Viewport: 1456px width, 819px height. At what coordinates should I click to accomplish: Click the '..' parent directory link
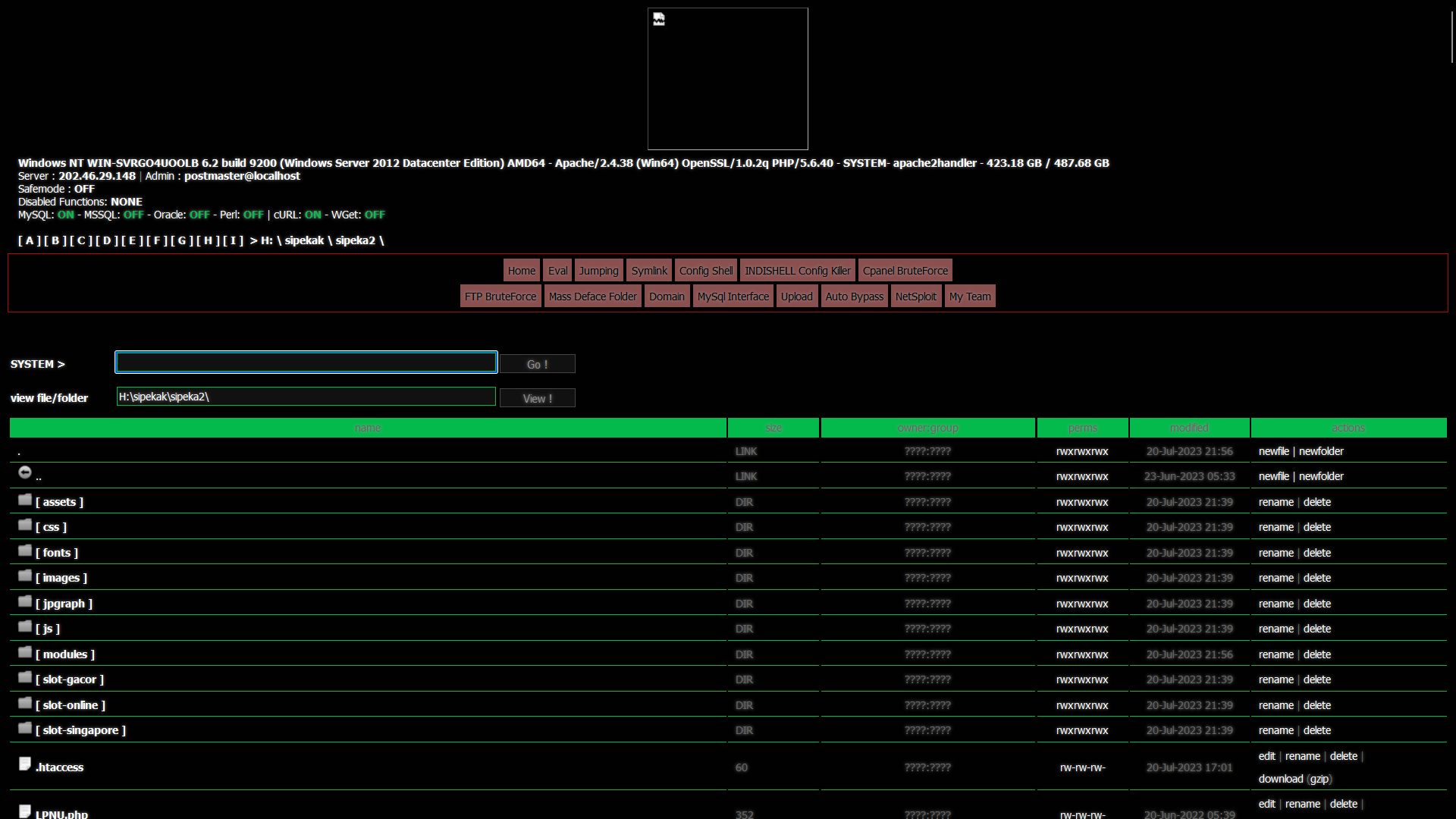click(39, 476)
